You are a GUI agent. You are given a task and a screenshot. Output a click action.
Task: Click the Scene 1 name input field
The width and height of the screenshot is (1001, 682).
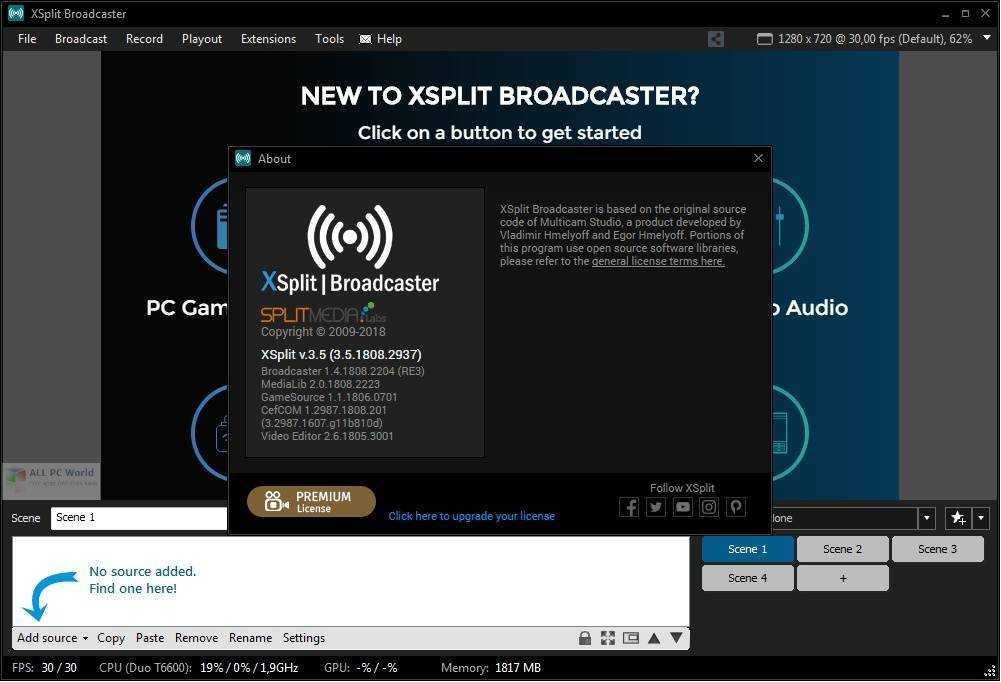tap(139, 518)
